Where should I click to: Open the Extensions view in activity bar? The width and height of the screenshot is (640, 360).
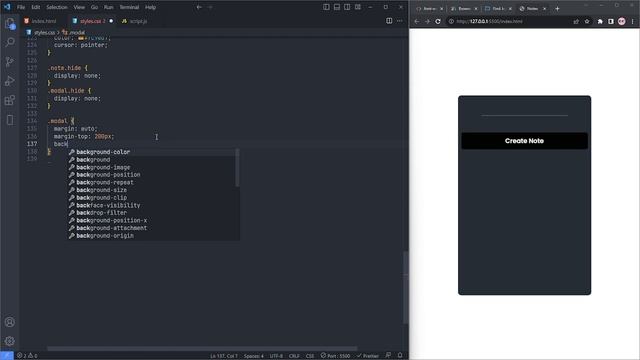(x=10, y=100)
